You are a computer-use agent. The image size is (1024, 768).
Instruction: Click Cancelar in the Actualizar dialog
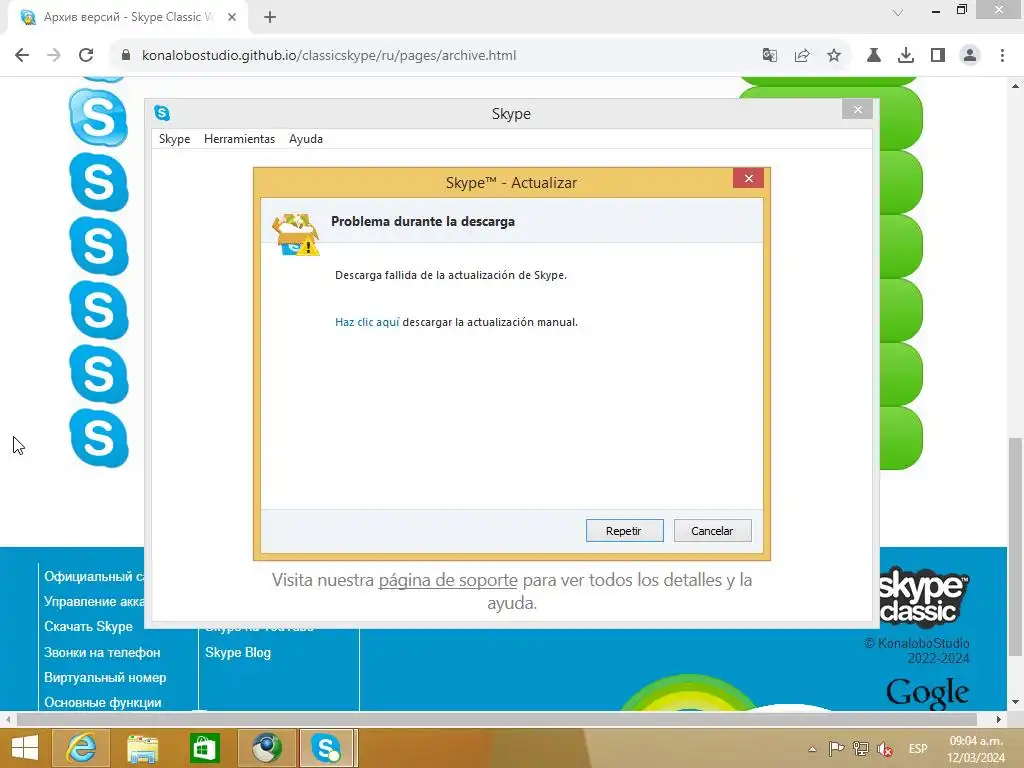click(x=712, y=530)
